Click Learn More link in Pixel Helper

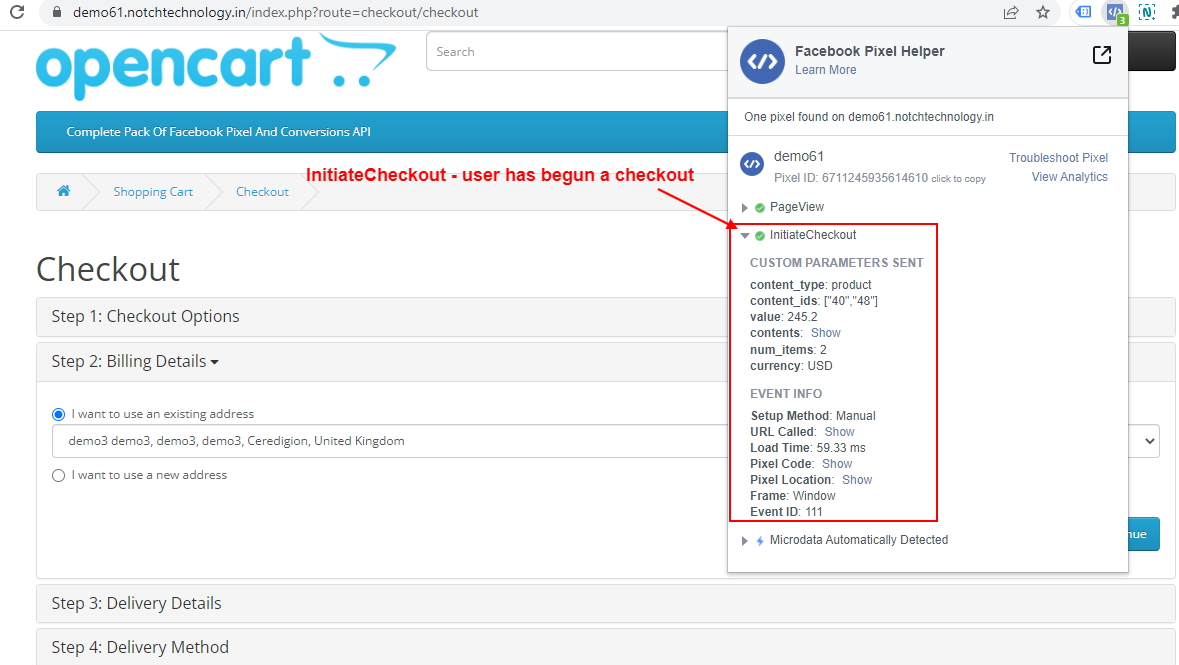[826, 70]
